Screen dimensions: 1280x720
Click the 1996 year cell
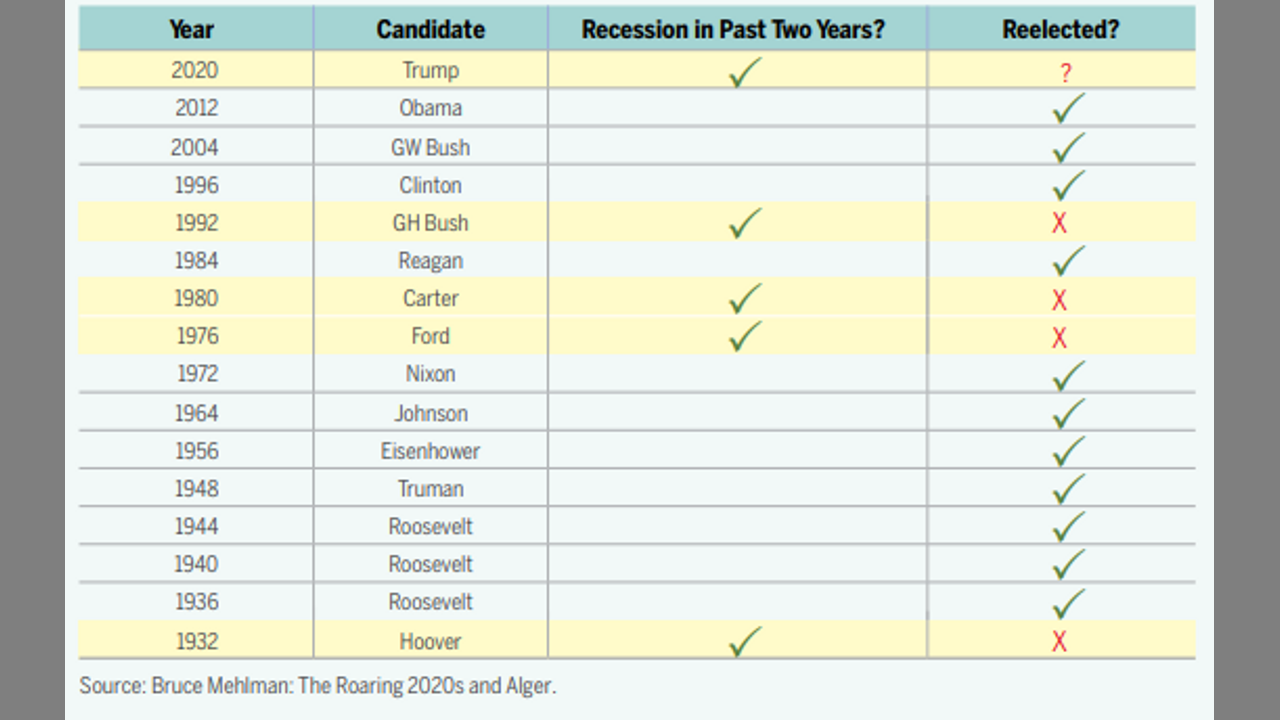click(196, 185)
